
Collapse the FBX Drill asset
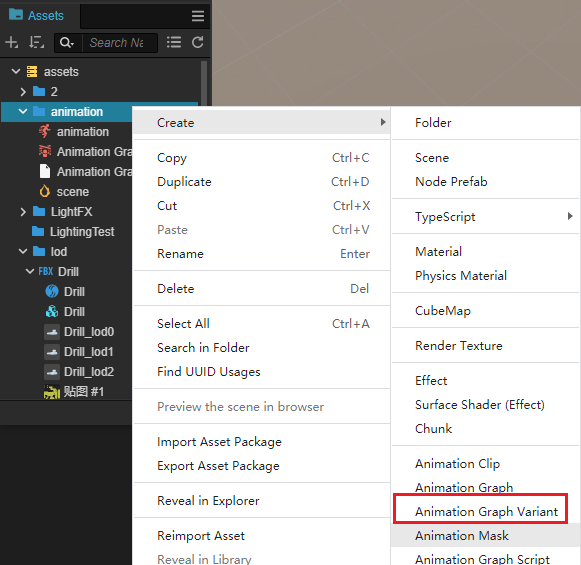[30, 272]
